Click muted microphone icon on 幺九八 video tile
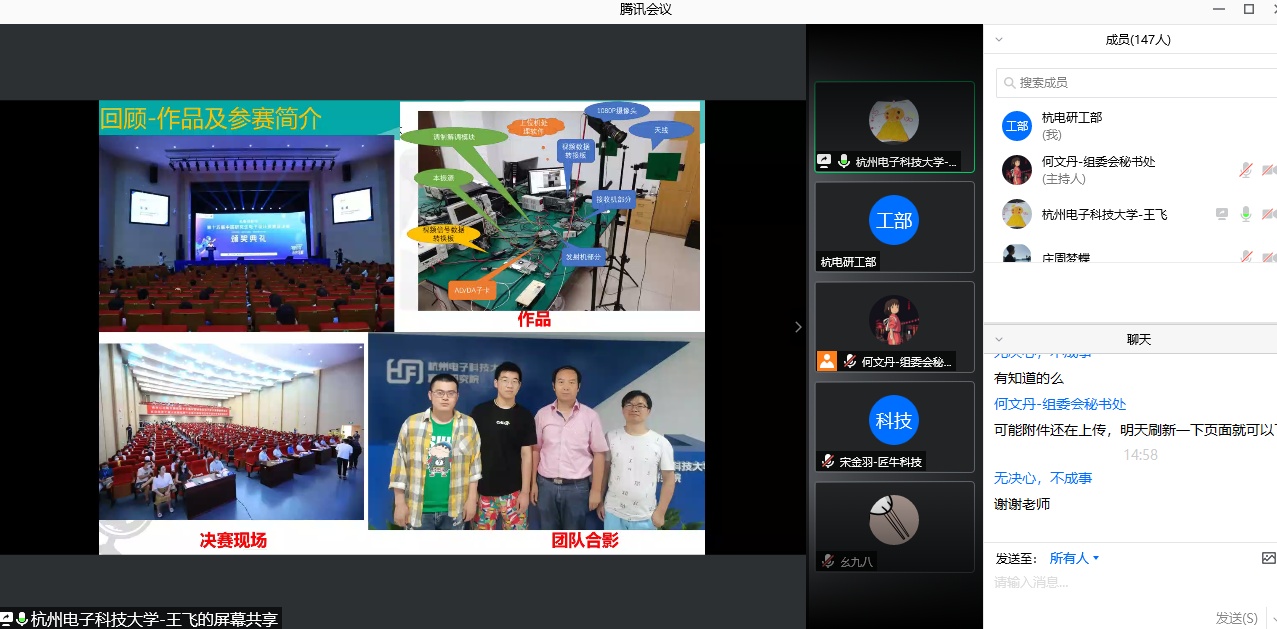1277x629 pixels. click(828, 561)
